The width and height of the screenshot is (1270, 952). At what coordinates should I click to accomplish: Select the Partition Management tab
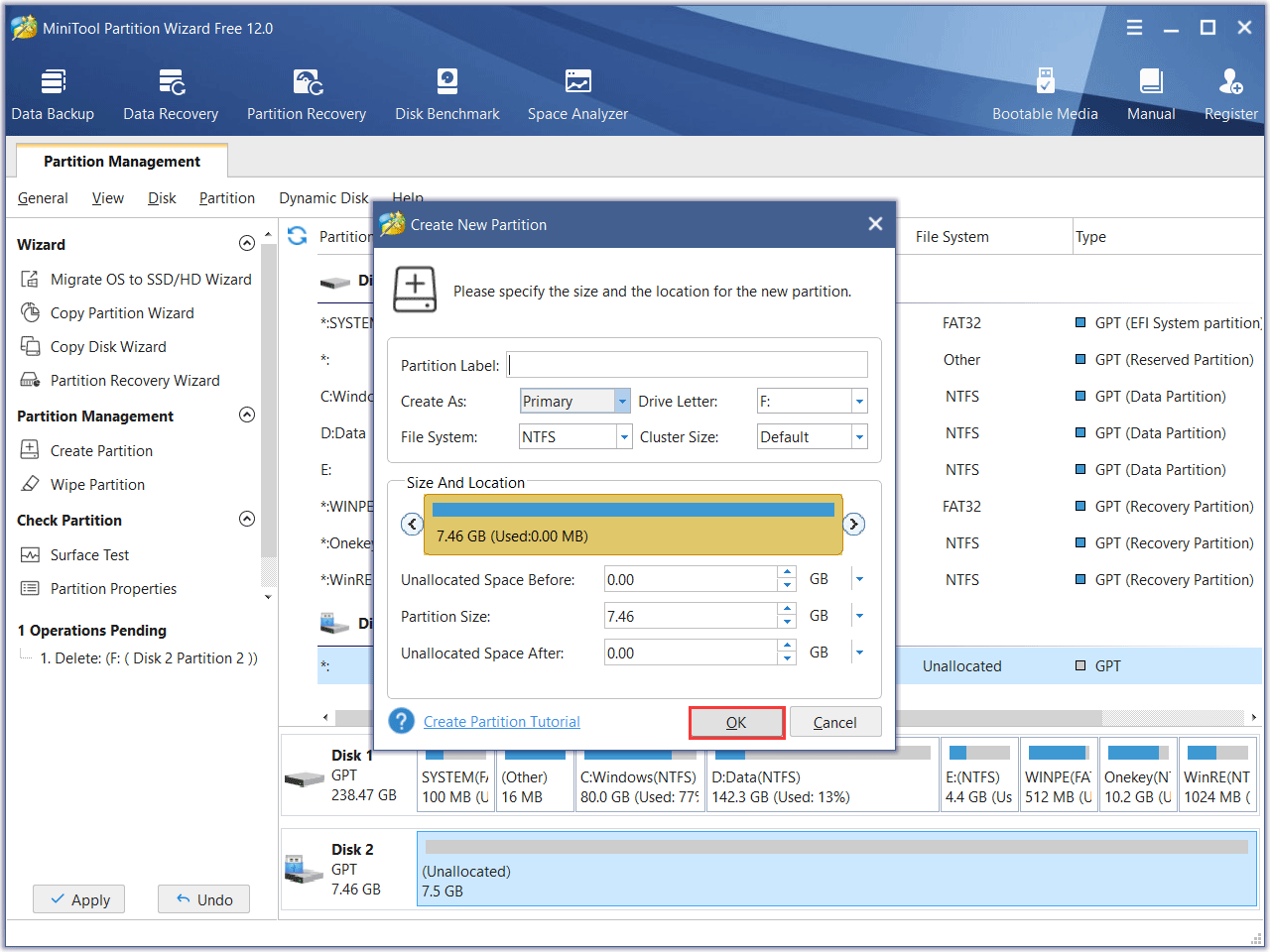(122, 162)
